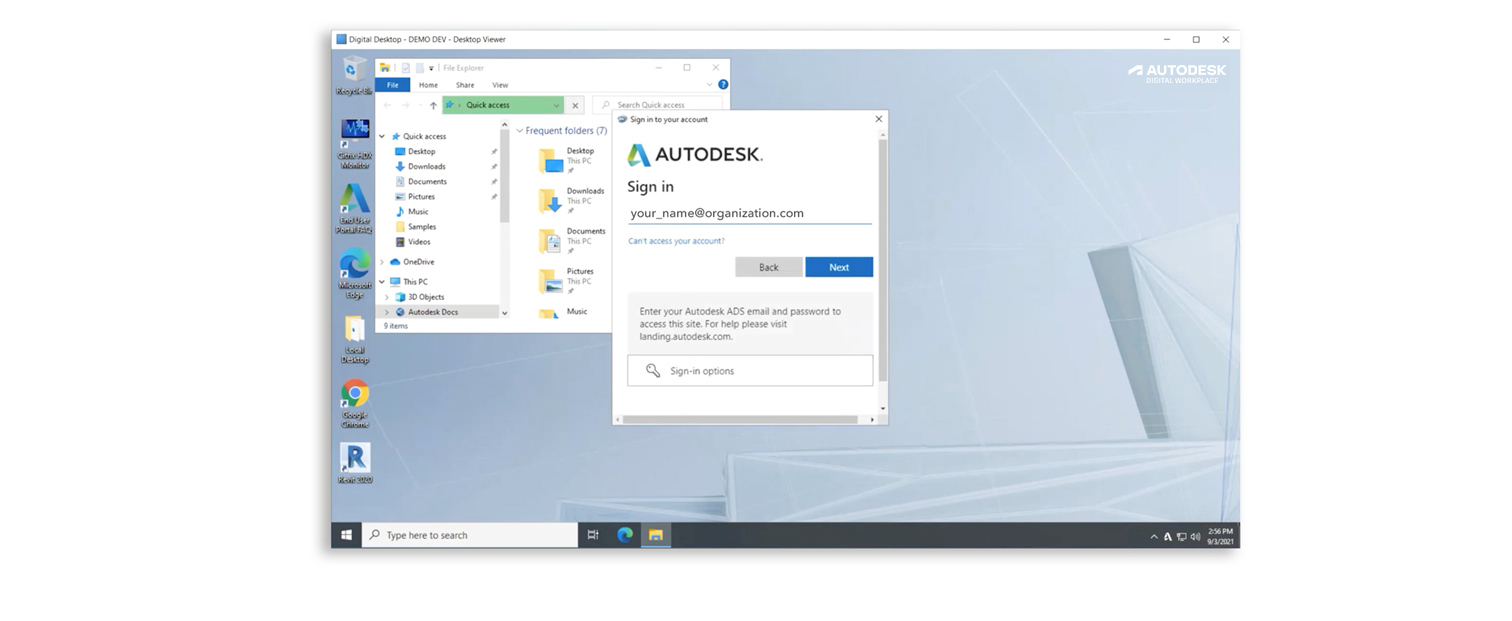
Task: Open the Can't access your account link
Action: pyautogui.click(x=676, y=240)
